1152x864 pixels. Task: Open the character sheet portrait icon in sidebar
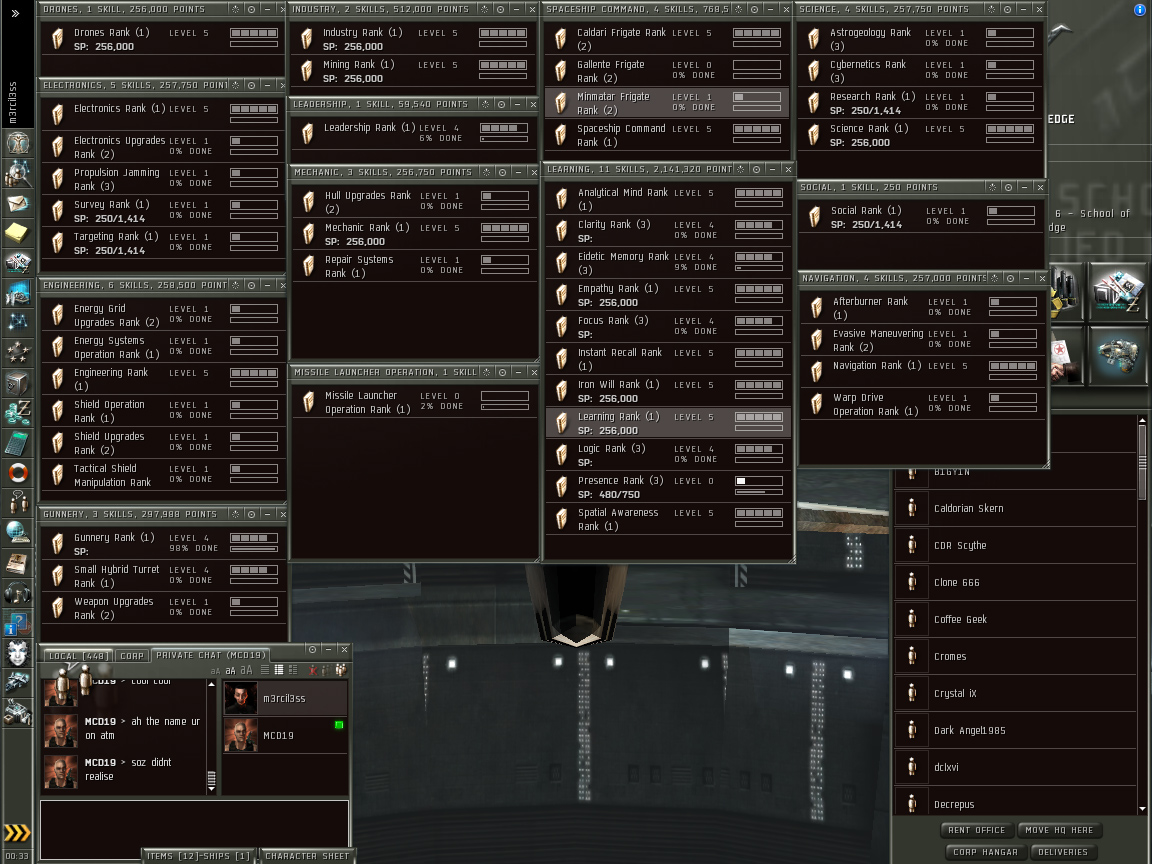(18, 143)
